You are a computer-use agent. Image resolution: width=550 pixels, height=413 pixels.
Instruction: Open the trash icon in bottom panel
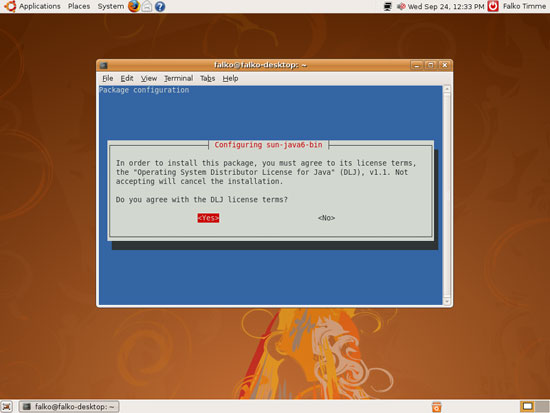click(437, 407)
